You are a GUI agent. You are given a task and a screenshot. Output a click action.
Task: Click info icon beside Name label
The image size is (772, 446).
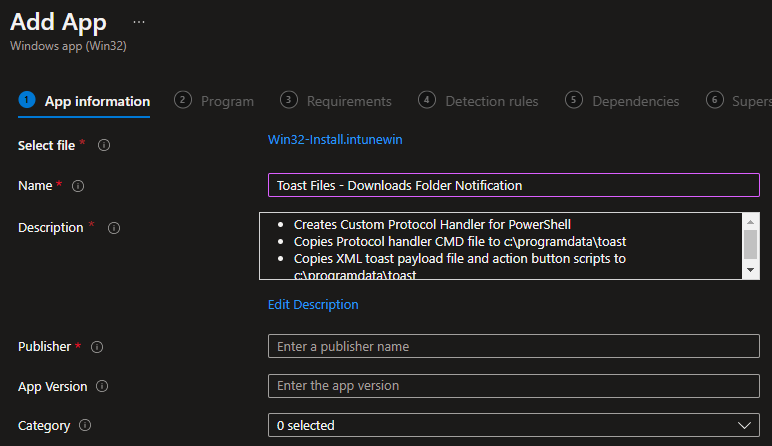(78, 186)
